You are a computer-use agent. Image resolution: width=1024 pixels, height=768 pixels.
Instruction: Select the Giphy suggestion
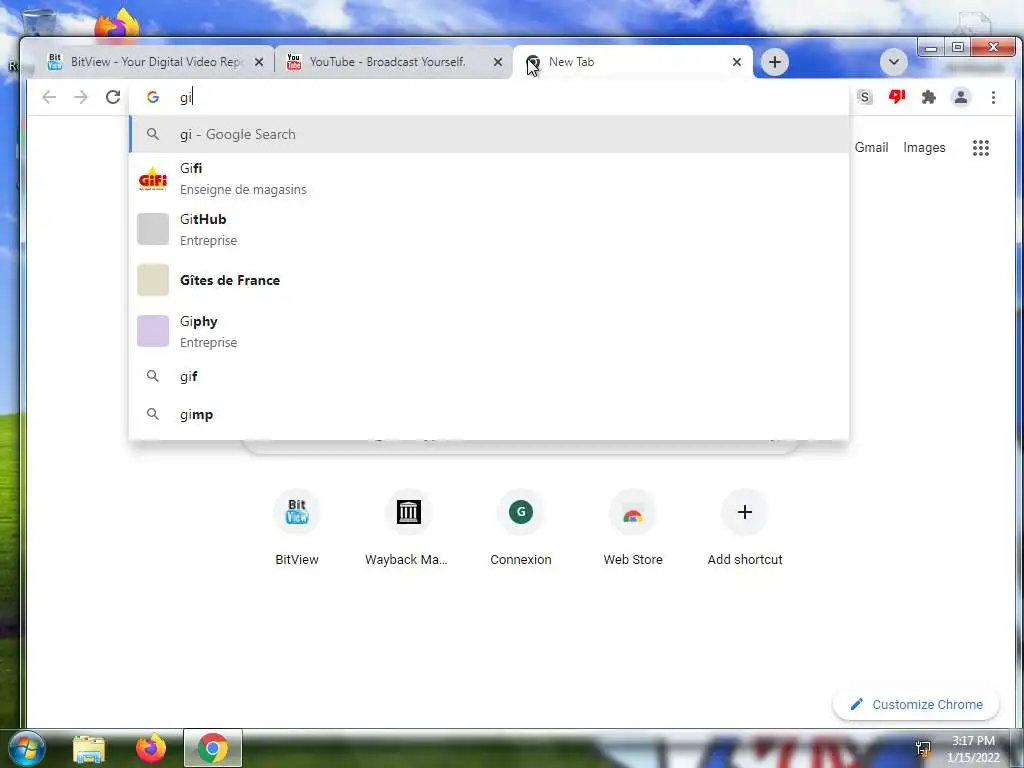point(490,331)
